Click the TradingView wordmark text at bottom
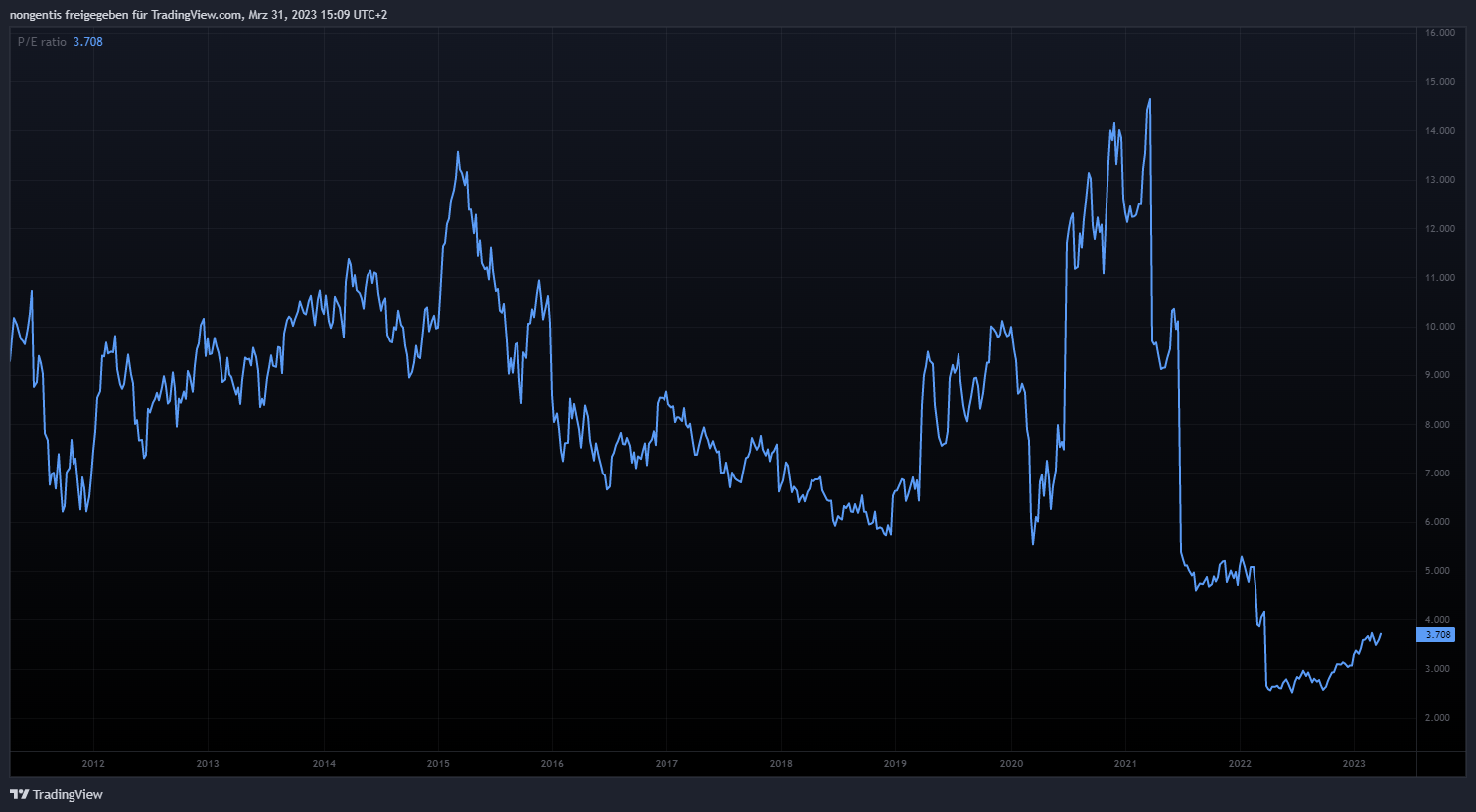This screenshot has height=812, width=1476. pyautogui.click(x=68, y=794)
